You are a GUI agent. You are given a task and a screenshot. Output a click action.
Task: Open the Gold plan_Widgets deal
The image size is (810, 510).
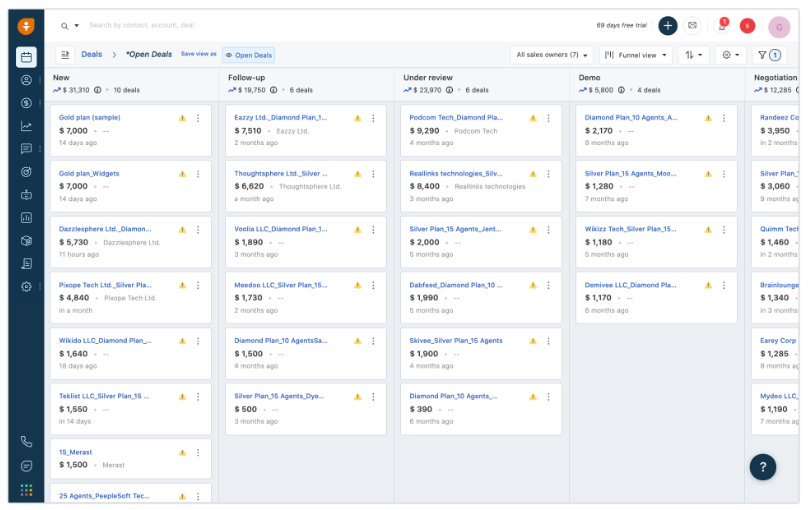tap(89, 174)
